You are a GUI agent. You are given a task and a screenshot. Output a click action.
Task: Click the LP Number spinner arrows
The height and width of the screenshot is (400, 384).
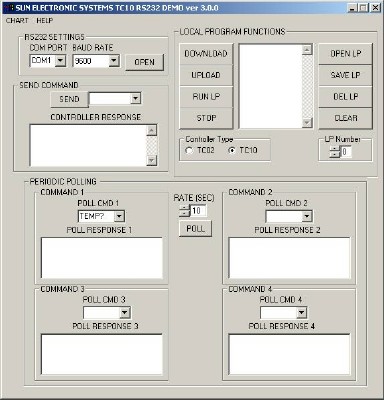pyautogui.click(x=334, y=152)
